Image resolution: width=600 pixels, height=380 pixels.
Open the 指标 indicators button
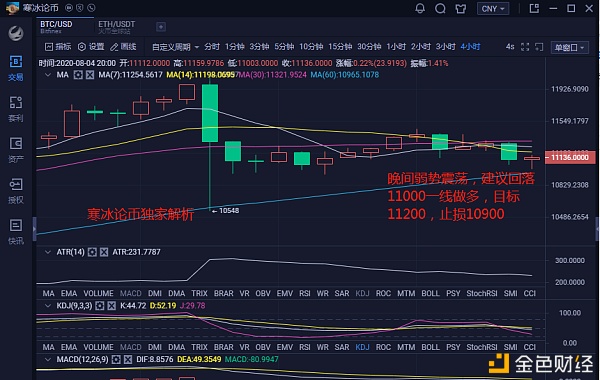pos(58,47)
